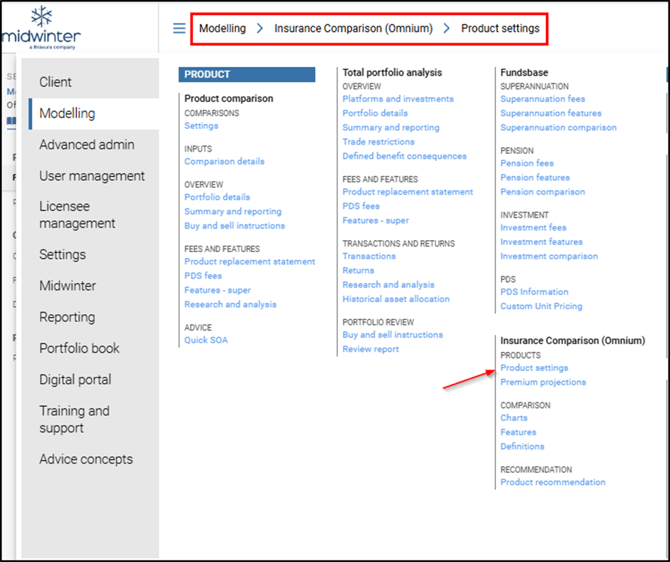Viewport: 670px width, 562px height.
Task: Go to User management
Action: point(92,176)
